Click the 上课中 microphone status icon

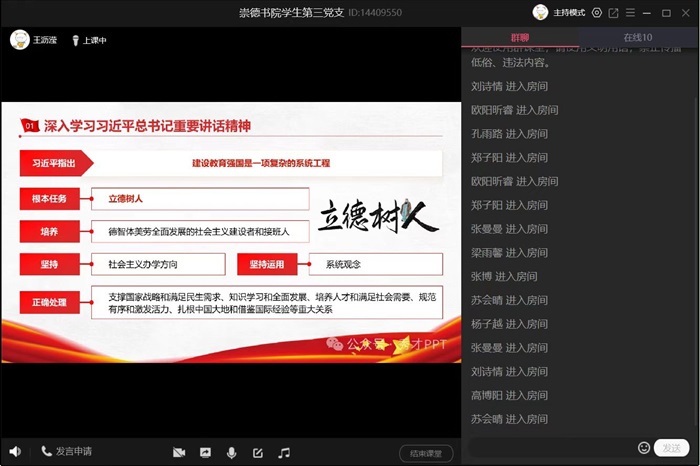pyautogui.click(x=74, y=40)
